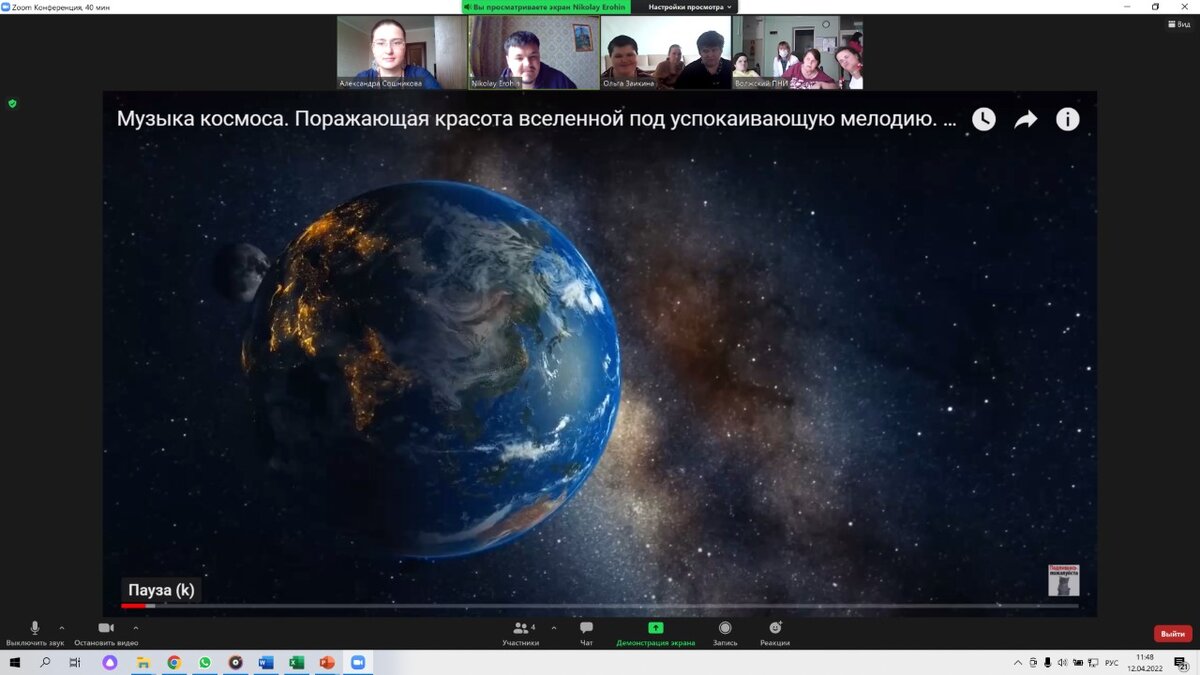Click the red Выйти leave button

click(x=1172, y=634)
